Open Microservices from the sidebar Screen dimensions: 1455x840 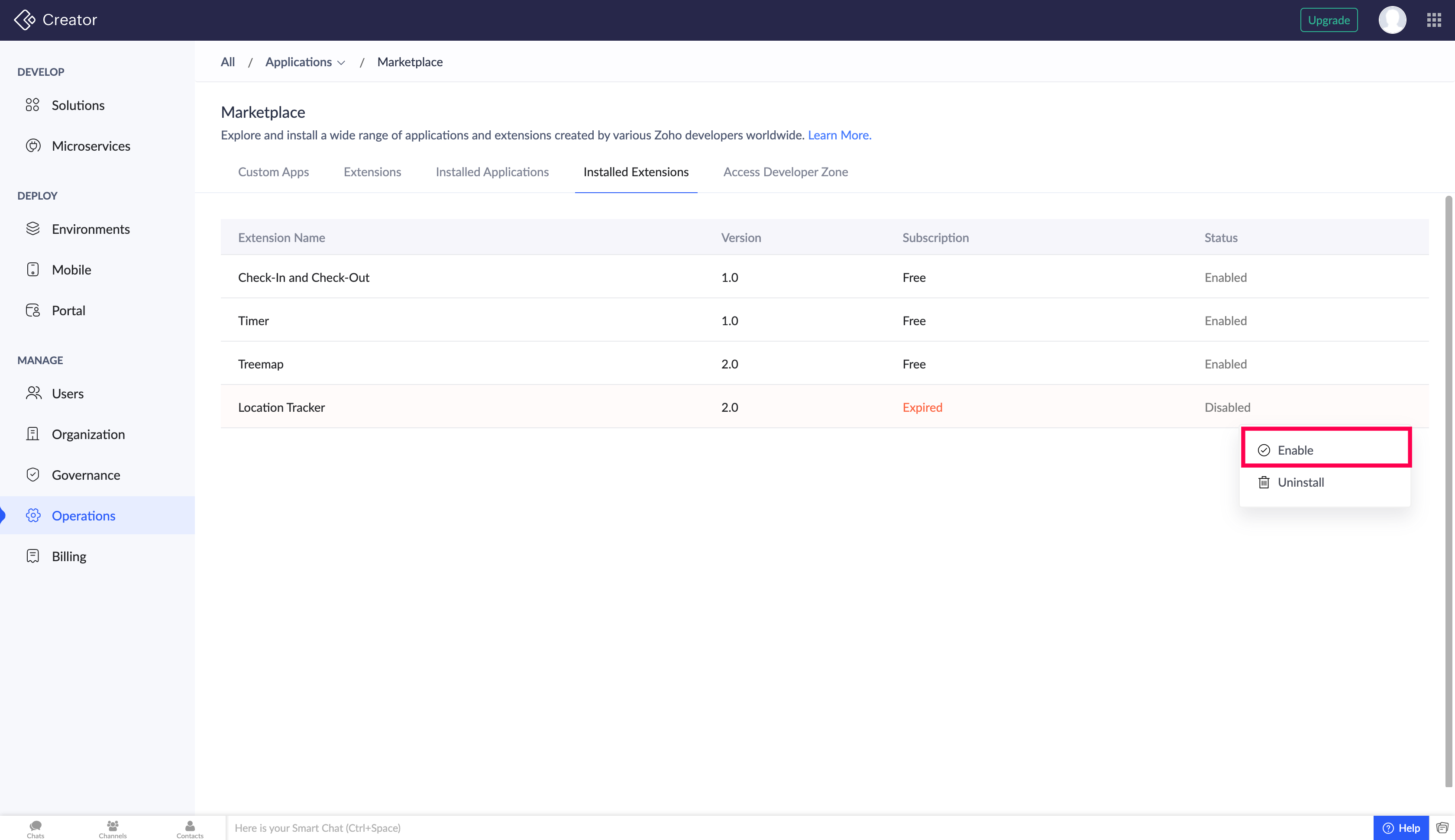pos(91,146)
